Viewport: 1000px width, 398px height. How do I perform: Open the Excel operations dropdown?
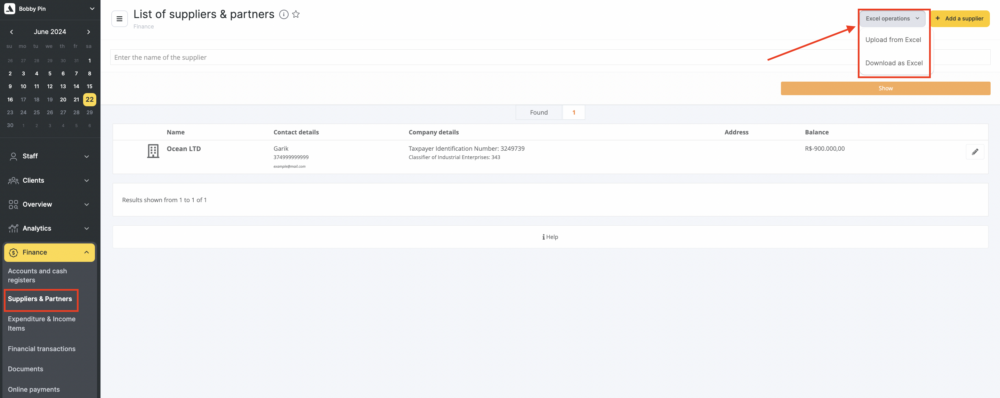(x=892, y=18)
